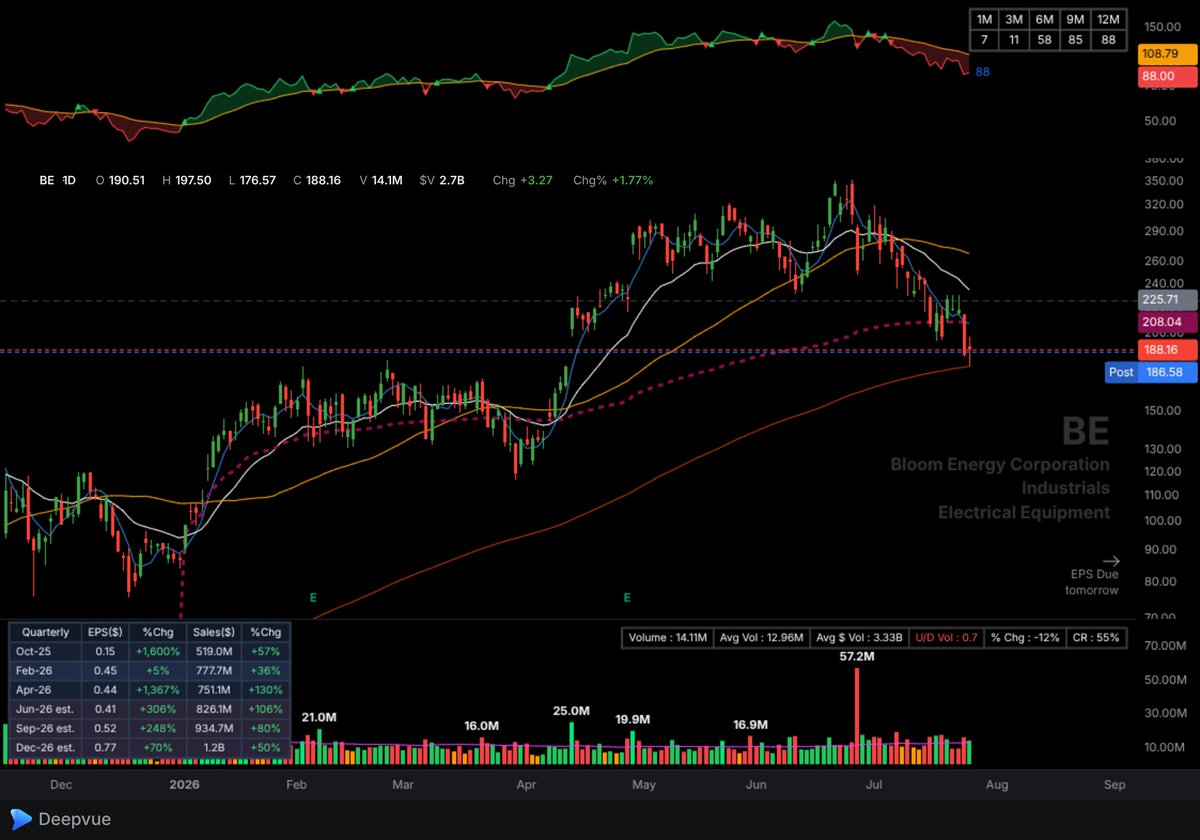Click the Avg $ Vol : 3.33B stat box
This screenshot has height=840, width=1200.
[x=860, y=637]
